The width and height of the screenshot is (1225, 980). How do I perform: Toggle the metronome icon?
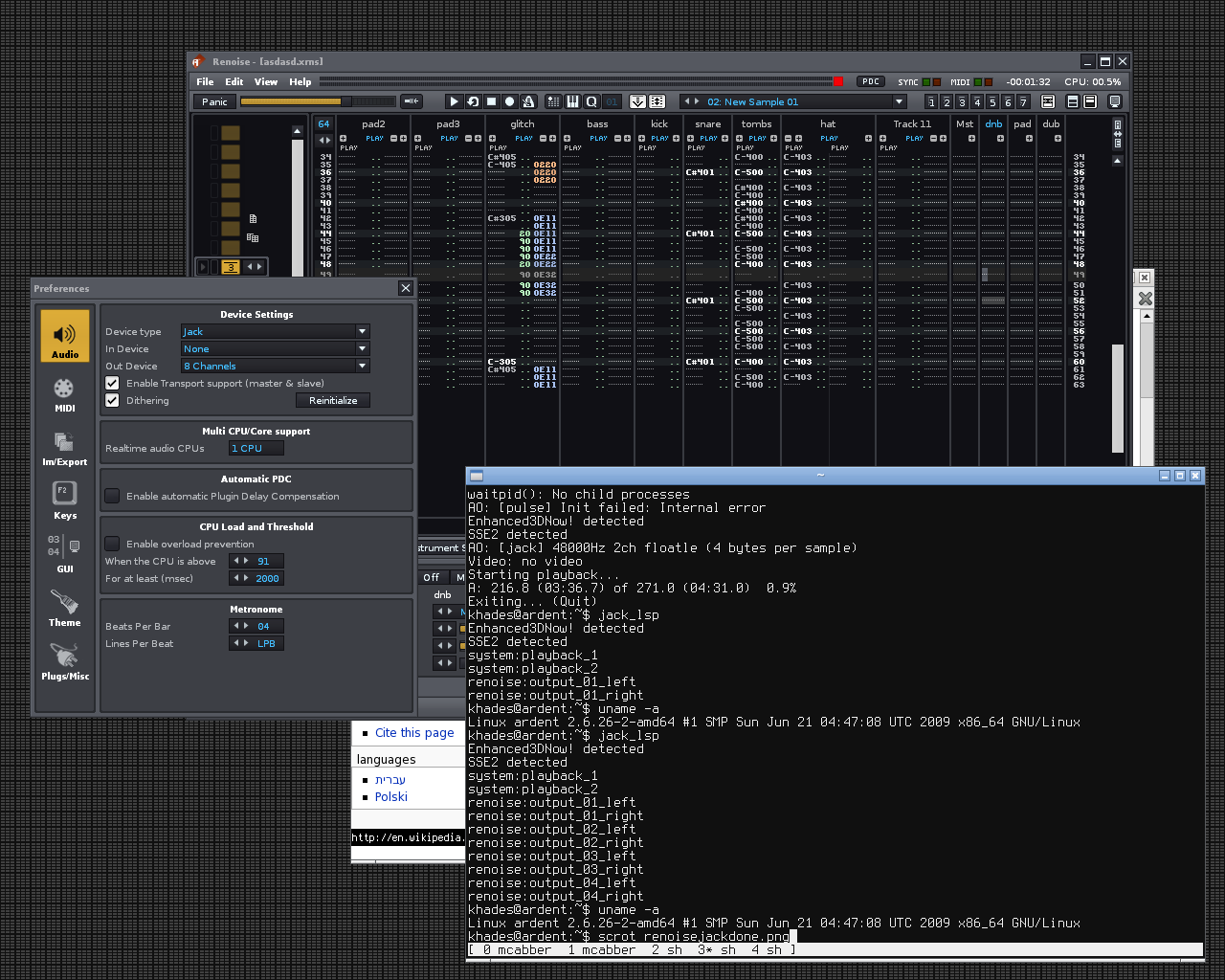pos(528,101)
